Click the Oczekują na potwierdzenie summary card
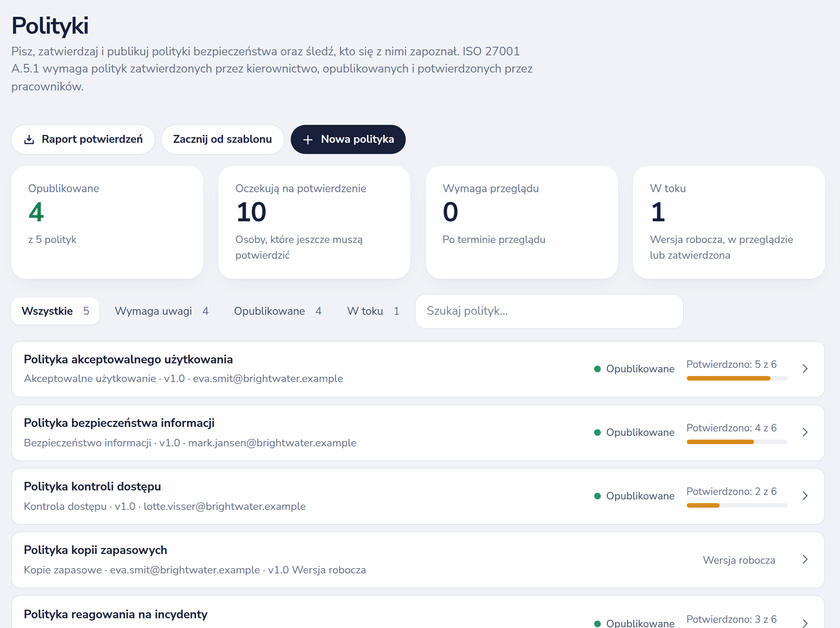The width and height of the screenshot is (840, 628). click(314, 222)
